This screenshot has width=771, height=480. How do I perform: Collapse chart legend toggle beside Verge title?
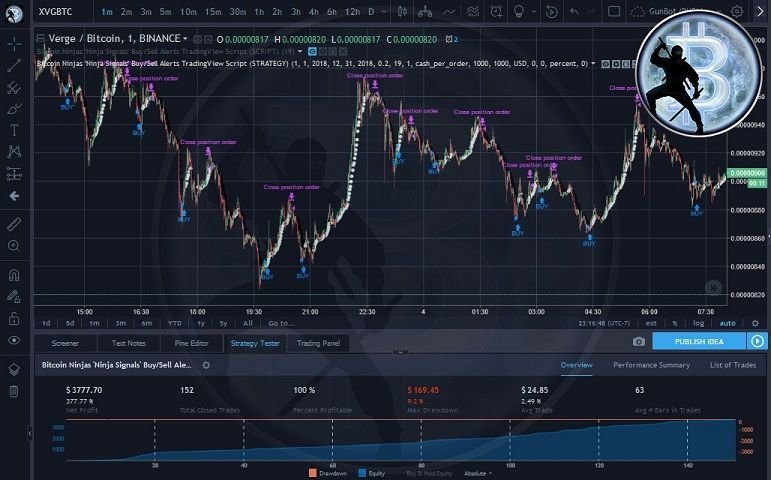coord(40,38)
